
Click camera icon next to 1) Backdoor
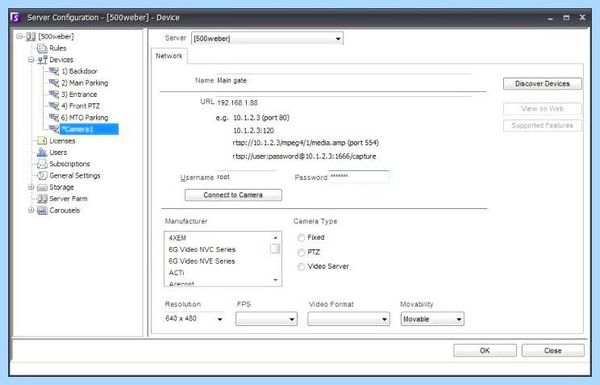pyautogui.click(x=54, y=71)
